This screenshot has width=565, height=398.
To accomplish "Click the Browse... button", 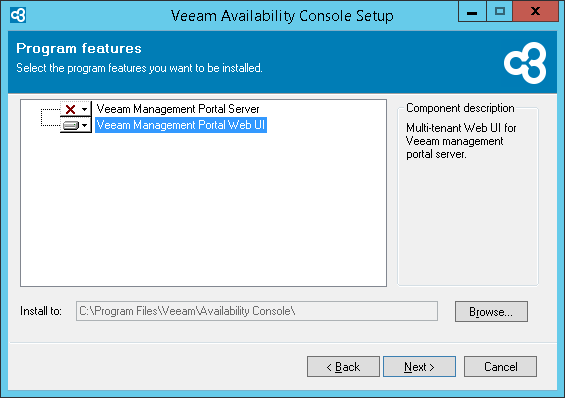I will click(x=491, y=312).
